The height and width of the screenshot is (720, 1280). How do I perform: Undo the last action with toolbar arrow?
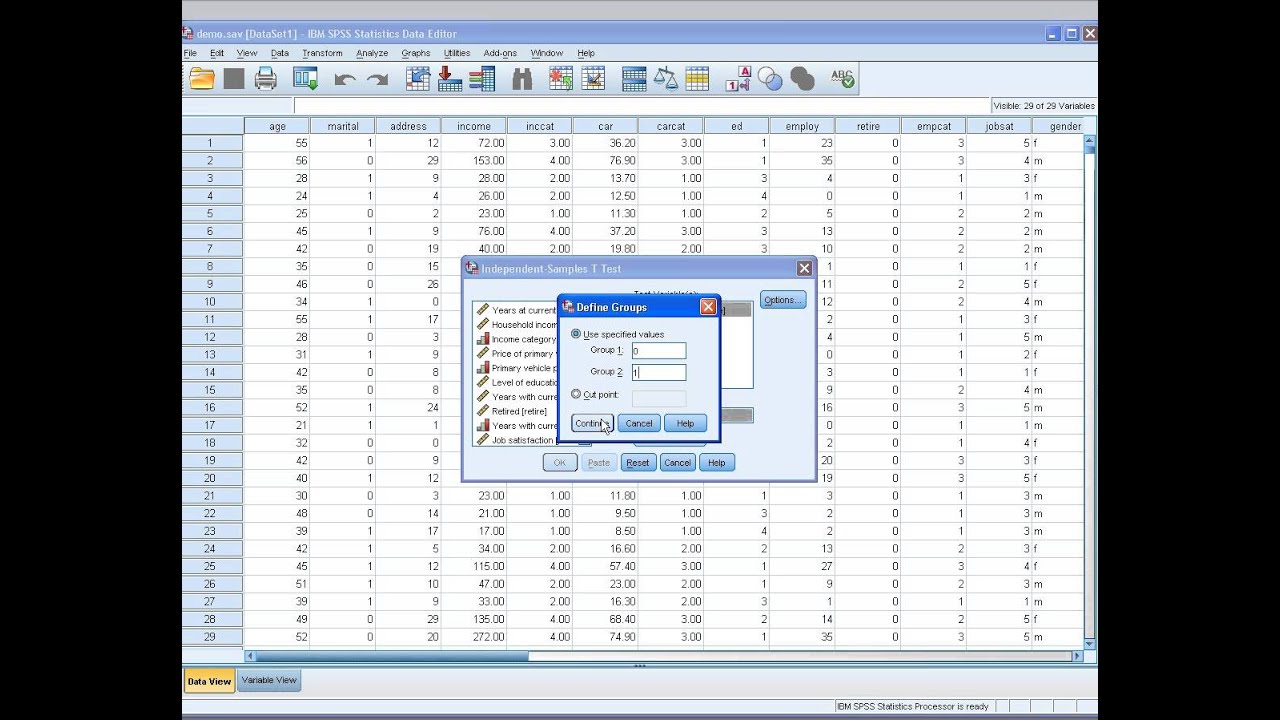point(345,80)
